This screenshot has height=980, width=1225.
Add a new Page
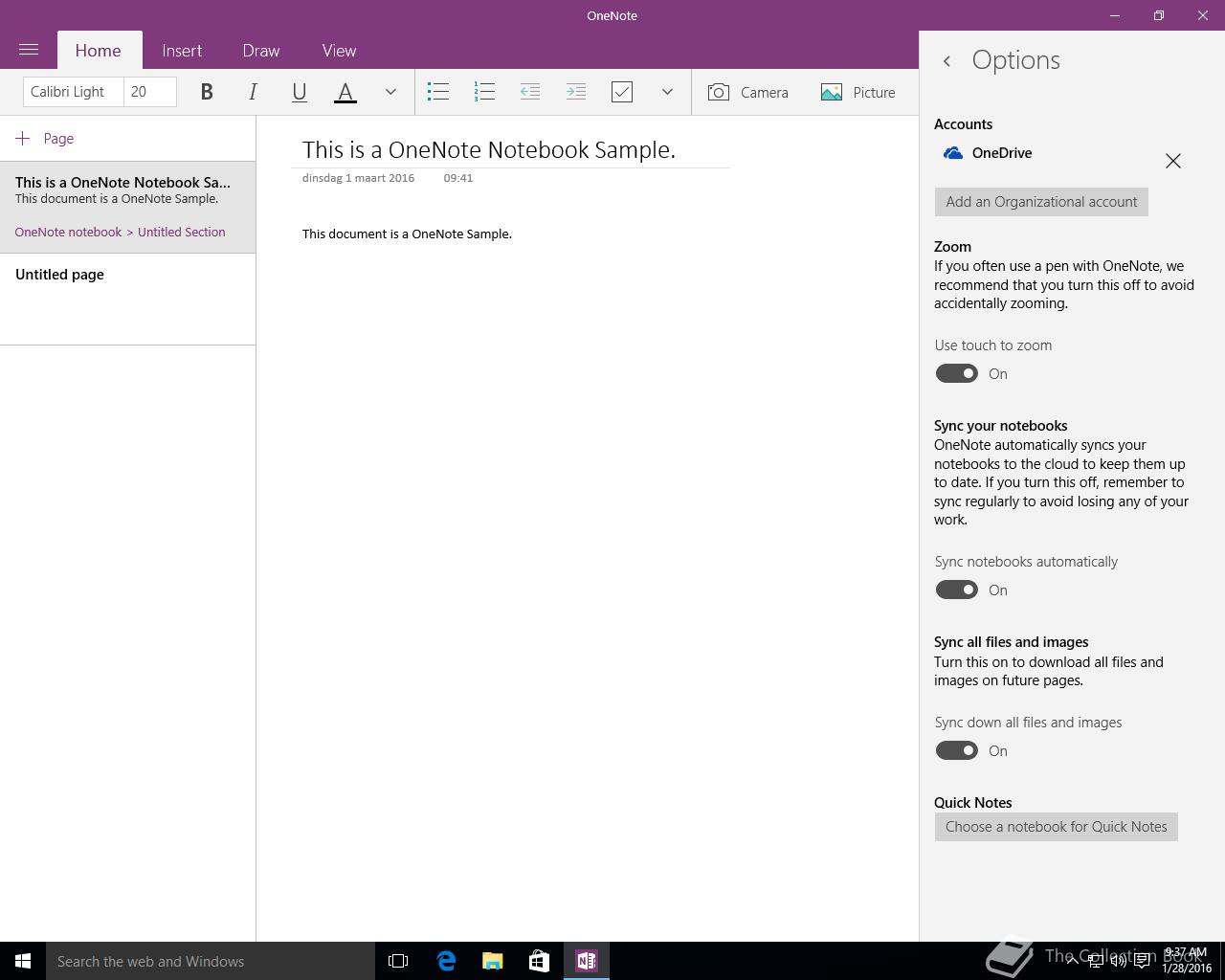[45, 139]
